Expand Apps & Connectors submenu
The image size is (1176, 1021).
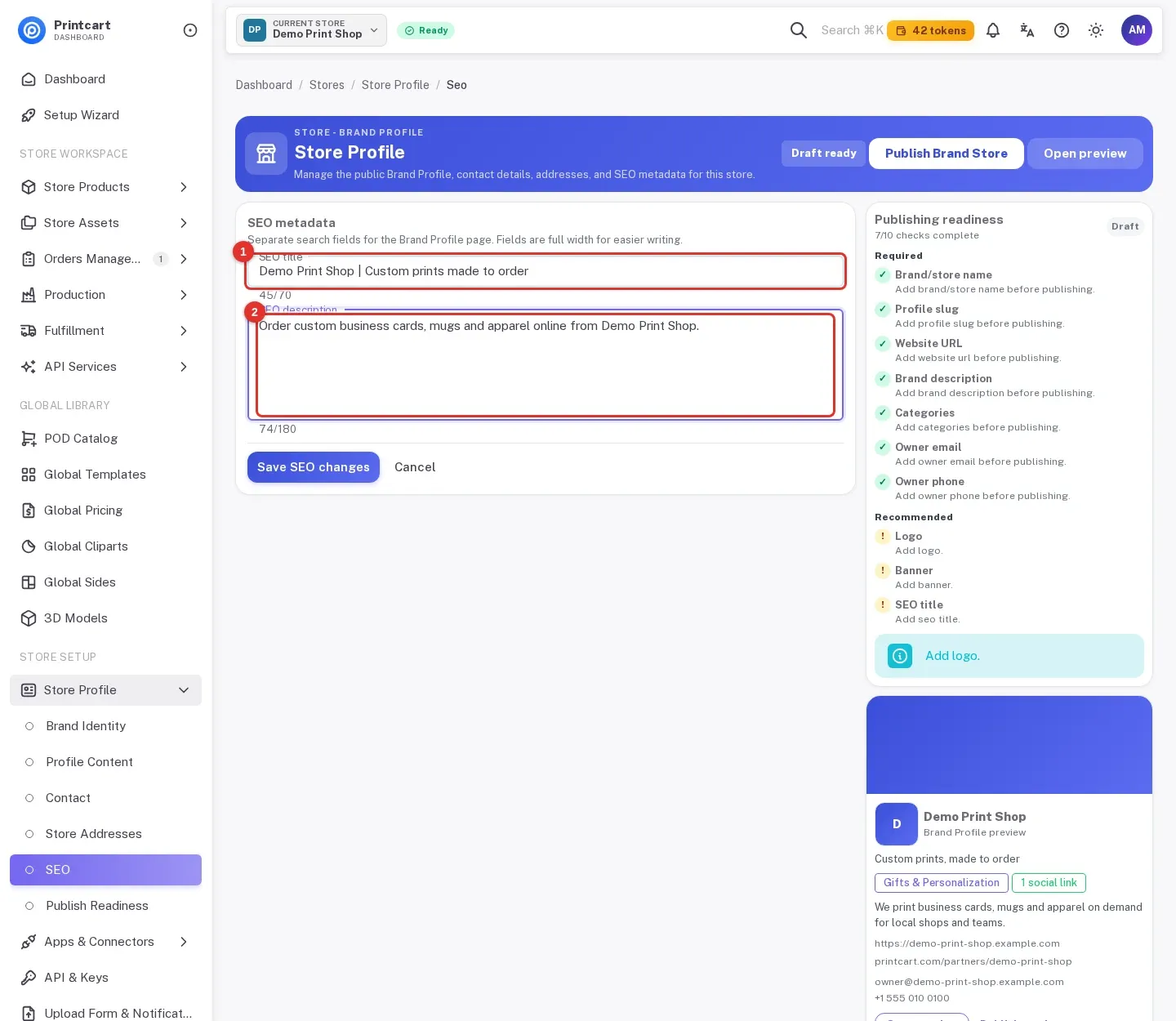tap(106, 942)
